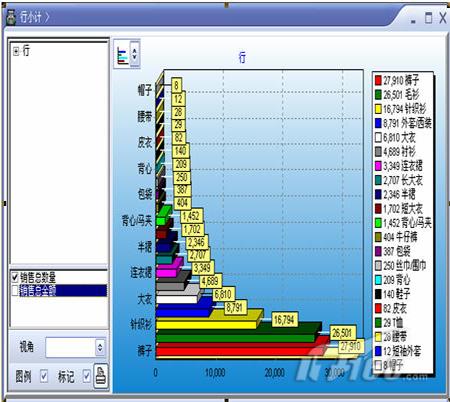Screen dimensions: 450x402
Task: Click the magenta 连衣裙 legend swatch
Action: coord(378,166)
